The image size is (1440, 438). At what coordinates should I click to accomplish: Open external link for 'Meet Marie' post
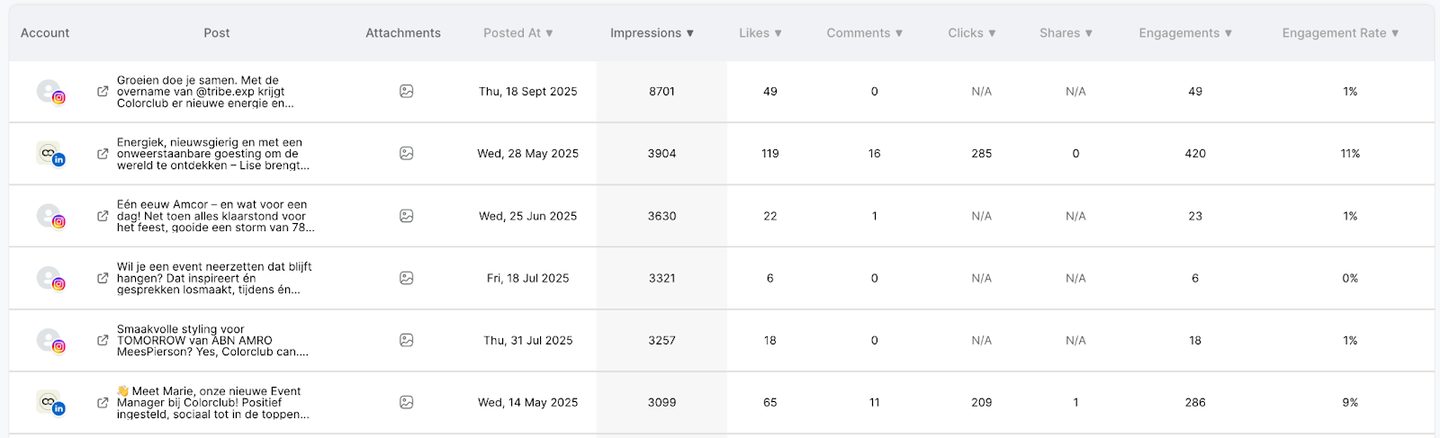click(103, 403)
